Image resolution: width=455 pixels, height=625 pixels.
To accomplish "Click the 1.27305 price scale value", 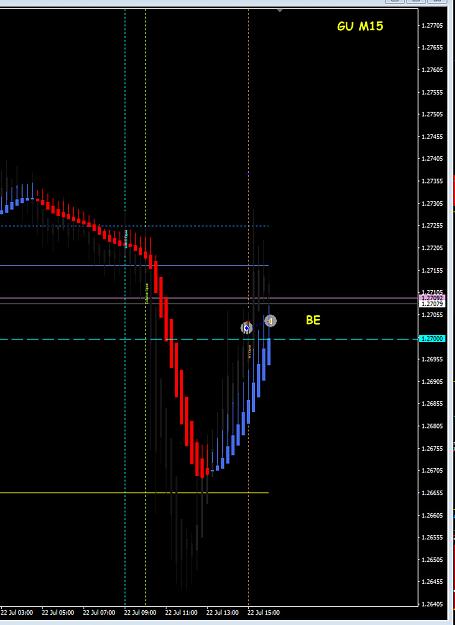I will (432, 203).
